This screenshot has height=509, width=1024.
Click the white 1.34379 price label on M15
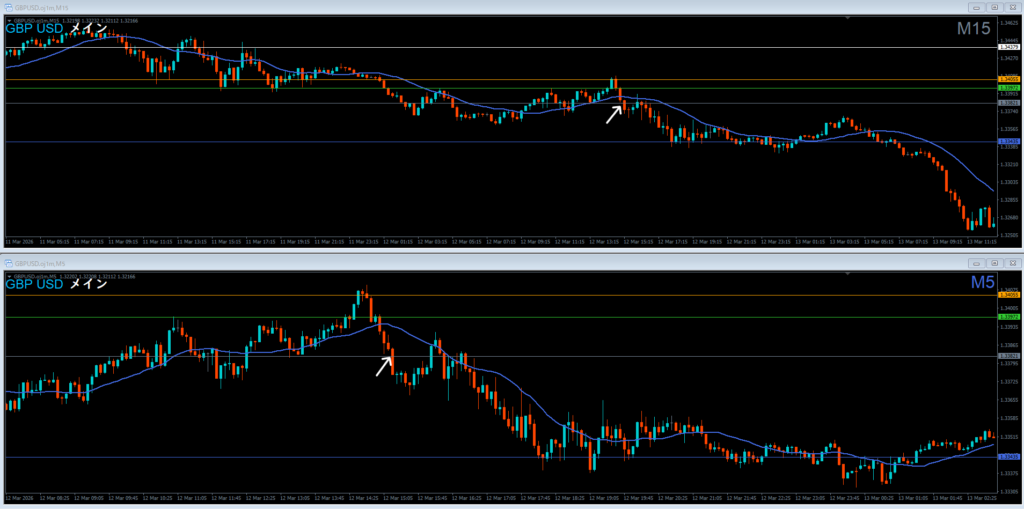click(x=1009, y=47)
